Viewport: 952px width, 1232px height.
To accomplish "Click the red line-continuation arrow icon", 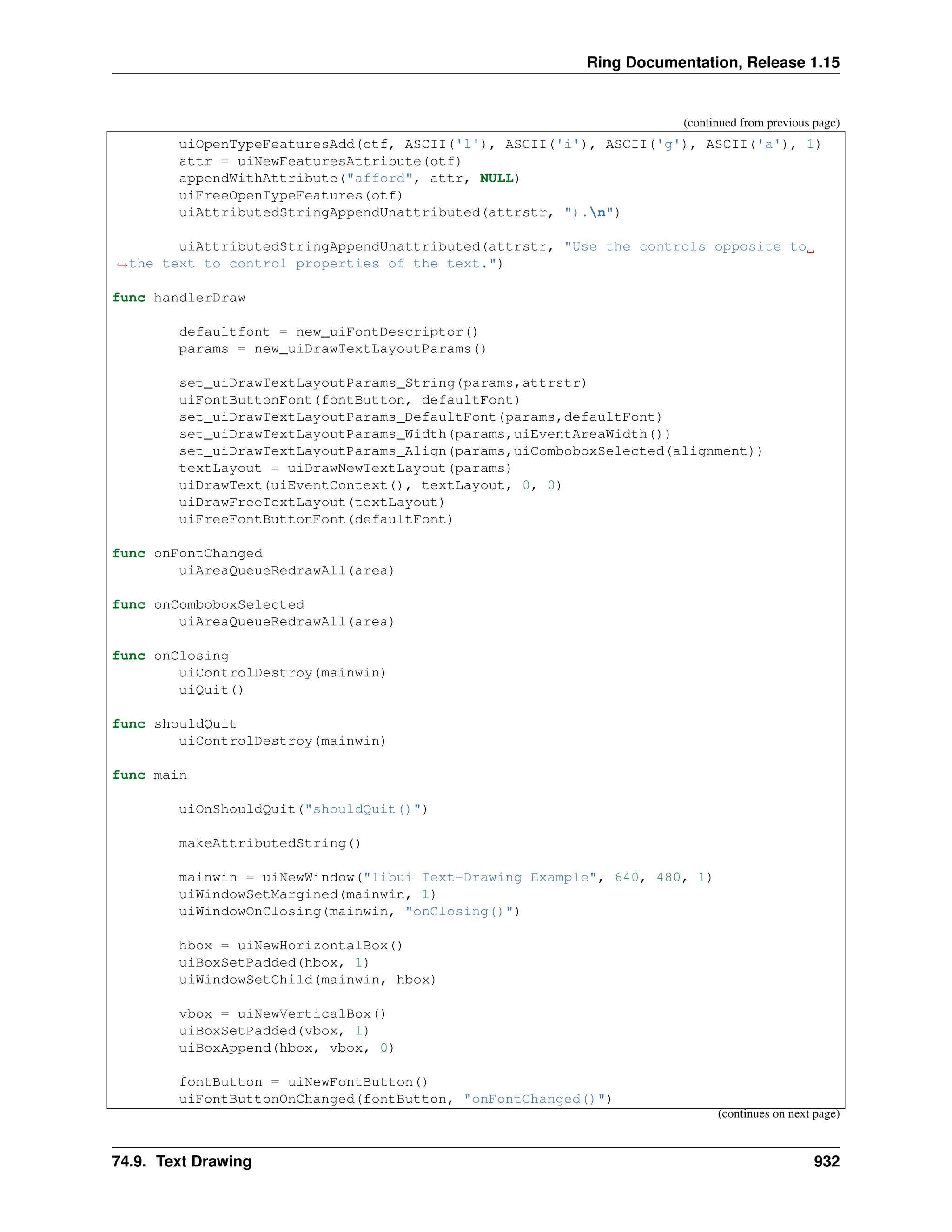I will tap(122, 265).
